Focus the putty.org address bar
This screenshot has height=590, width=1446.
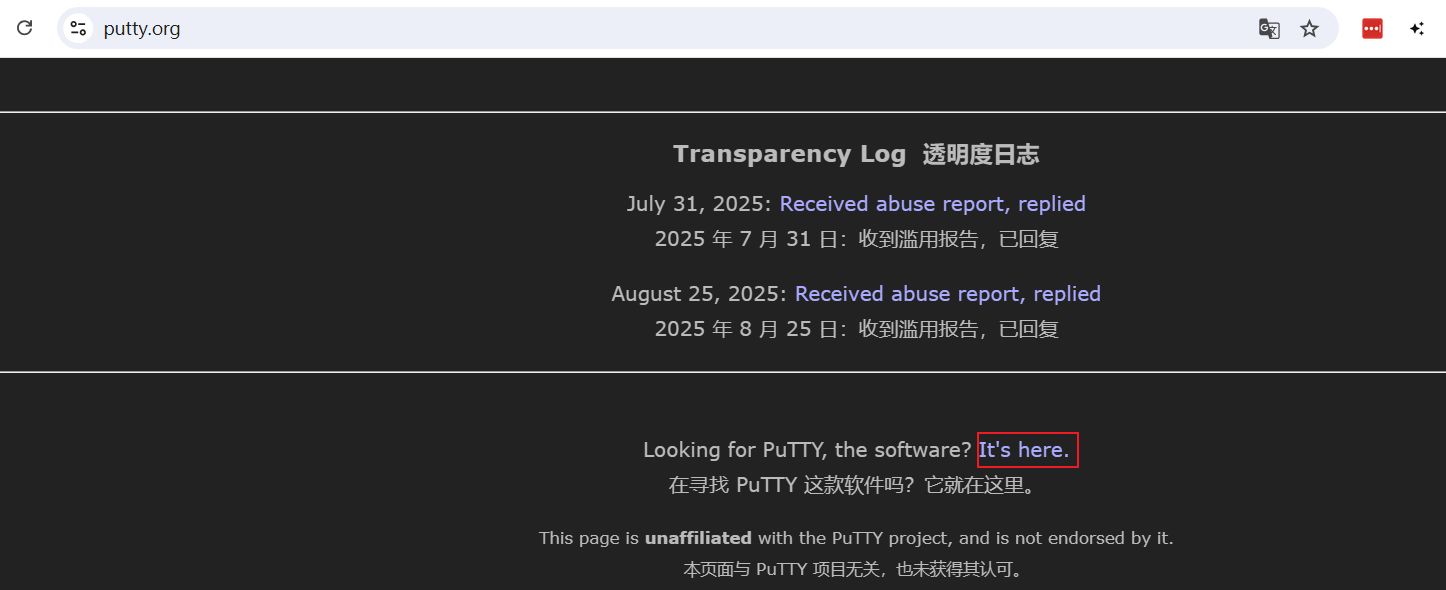600,29
